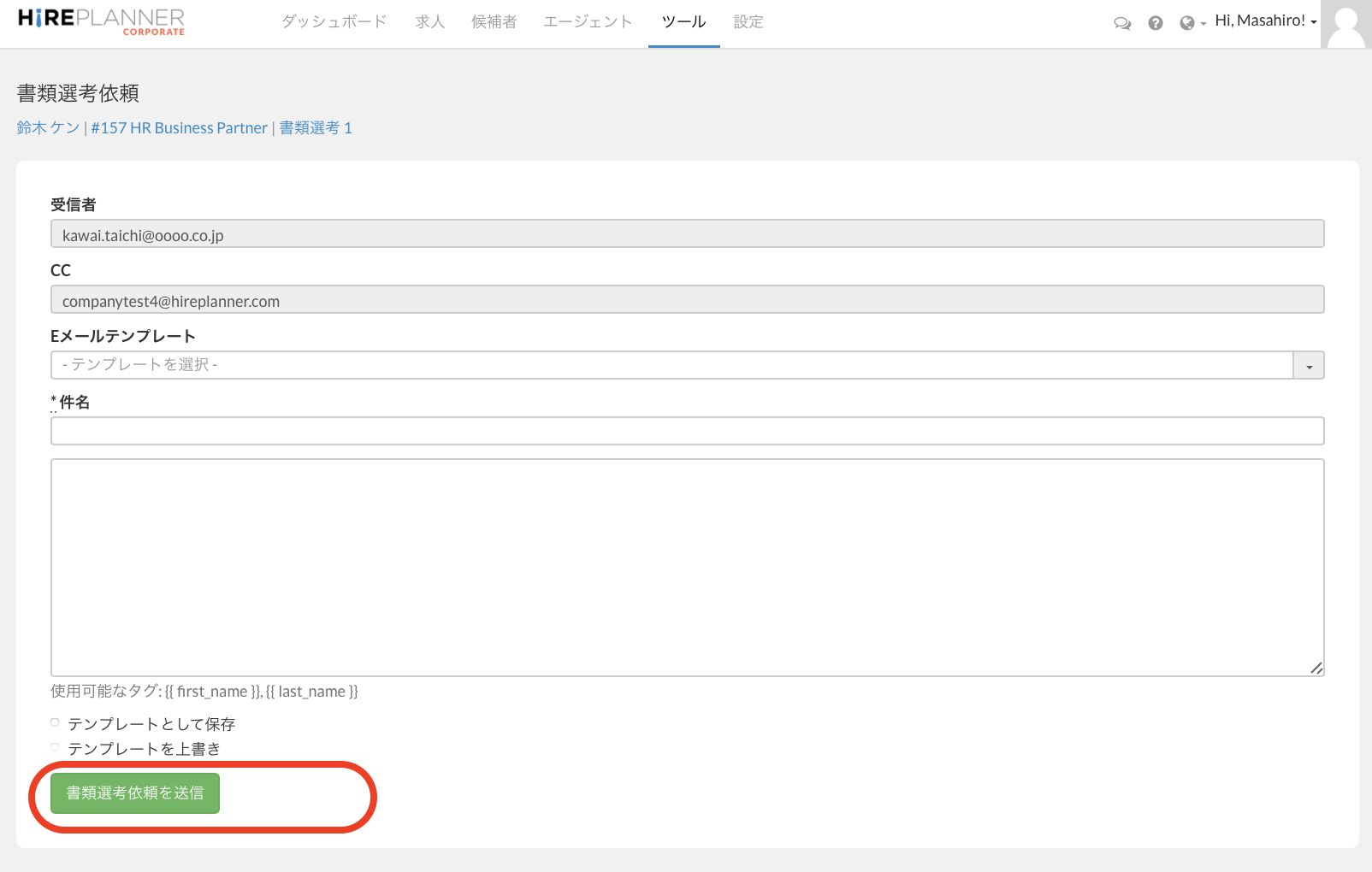
Task: Open the 求人 navigation tab
Action: [x=429, y=22]
